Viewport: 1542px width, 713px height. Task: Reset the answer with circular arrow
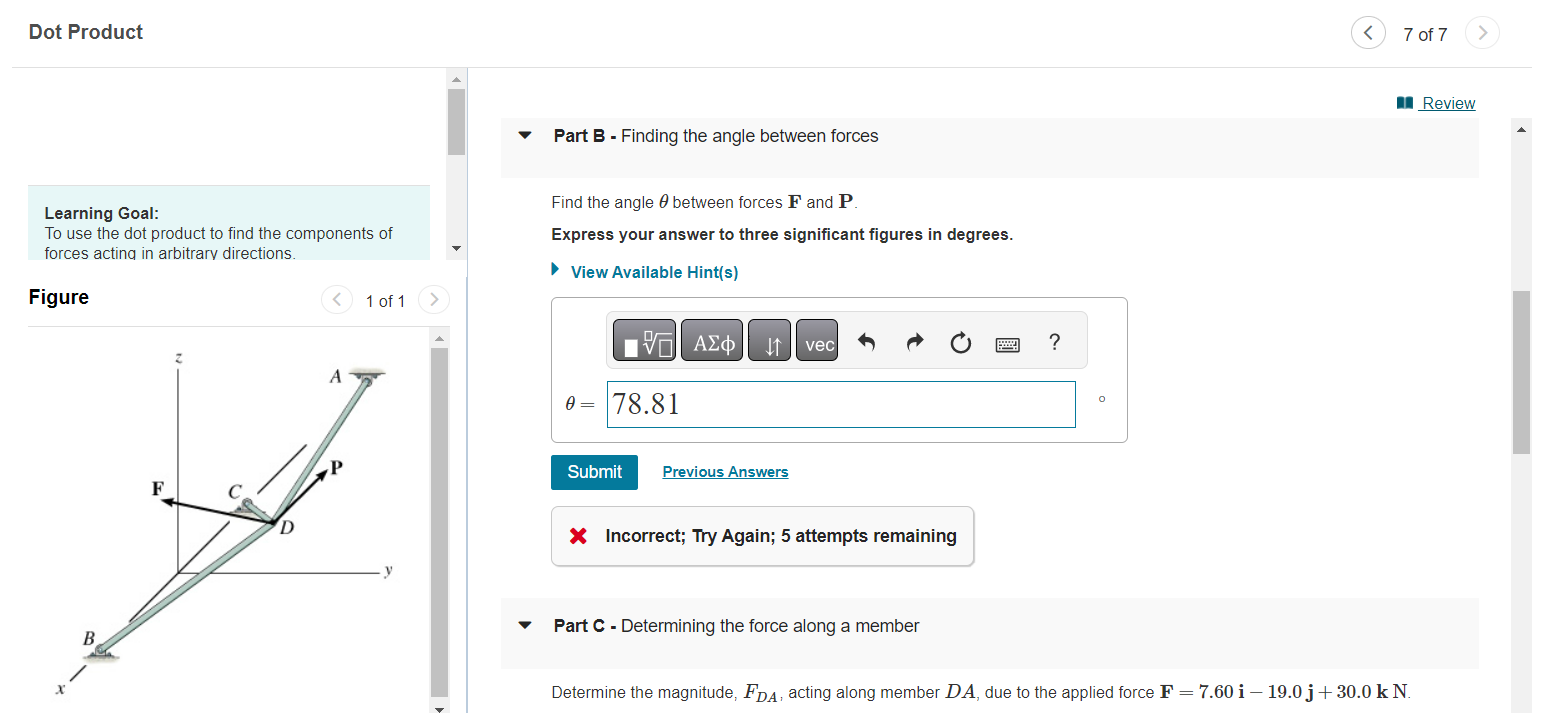click(960, 343)
